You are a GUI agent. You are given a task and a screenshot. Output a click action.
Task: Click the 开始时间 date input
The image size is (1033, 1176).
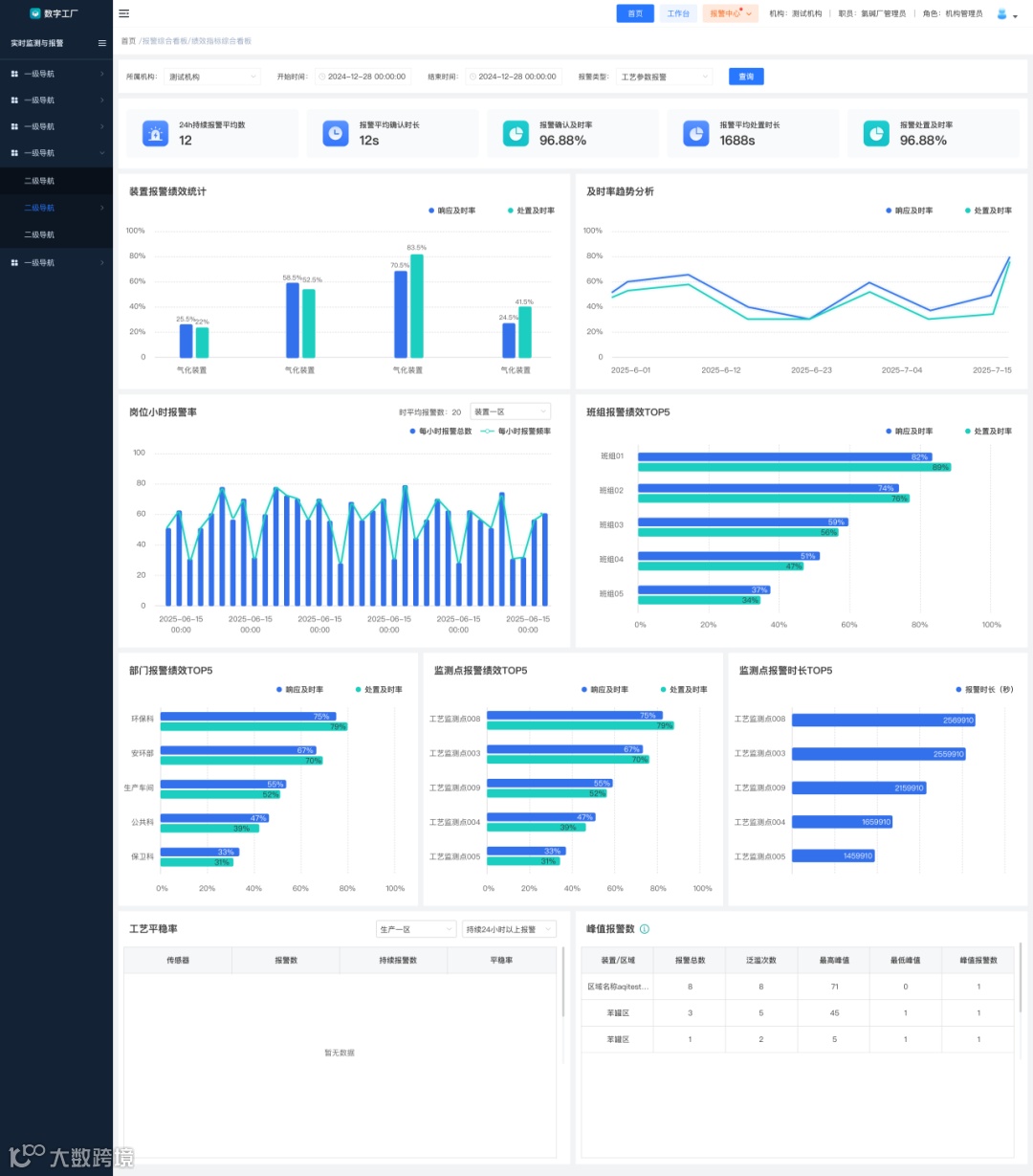(364, 77)
